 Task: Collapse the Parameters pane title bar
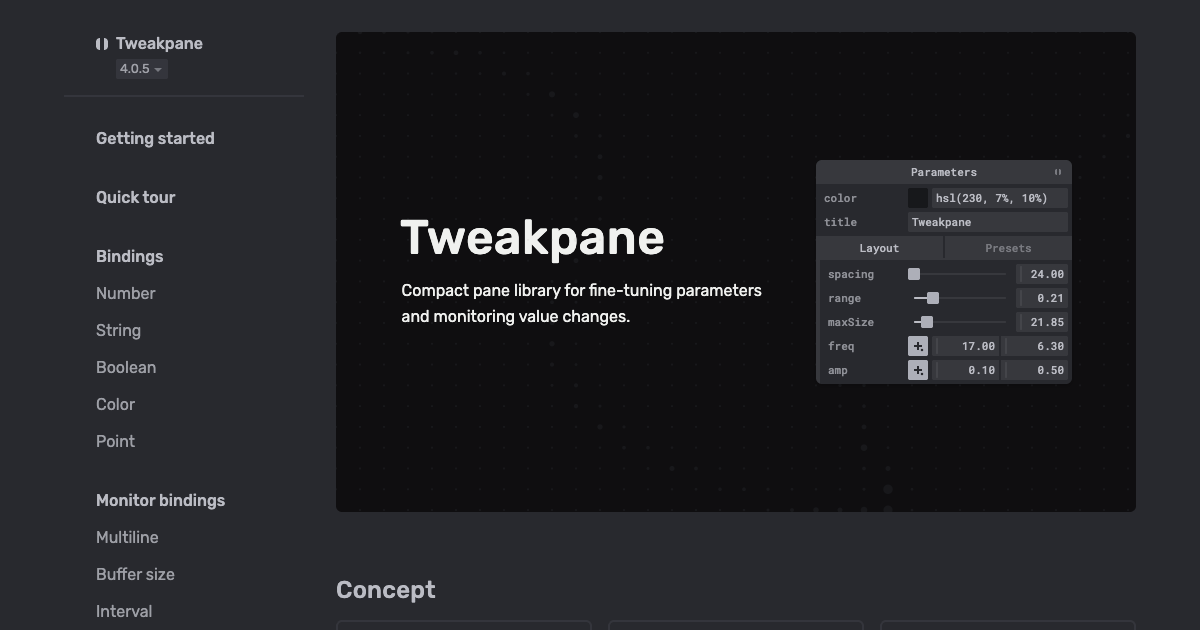(944, 172)
